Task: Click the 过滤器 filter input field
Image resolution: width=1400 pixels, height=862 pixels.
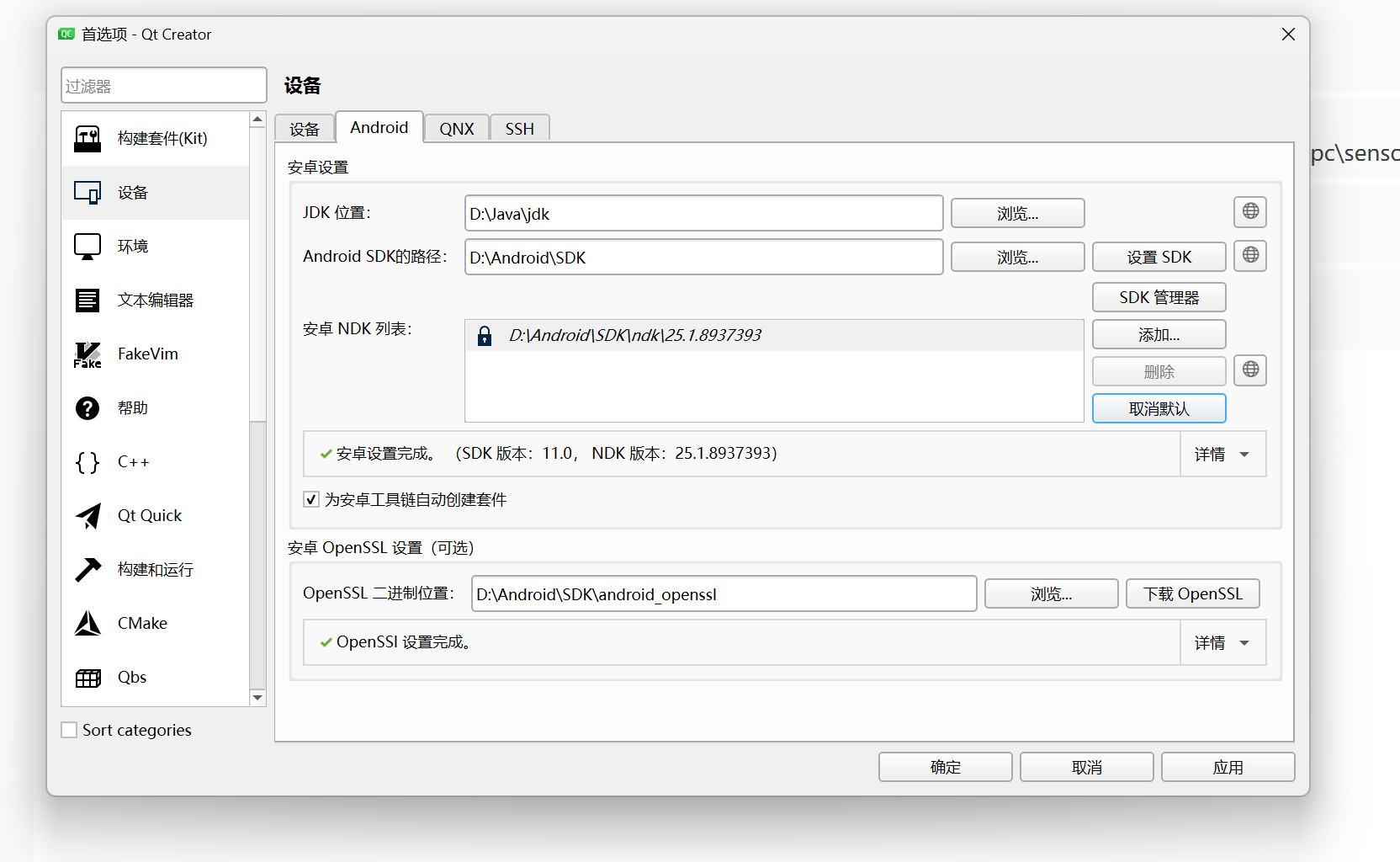Action: click(164, 86)
